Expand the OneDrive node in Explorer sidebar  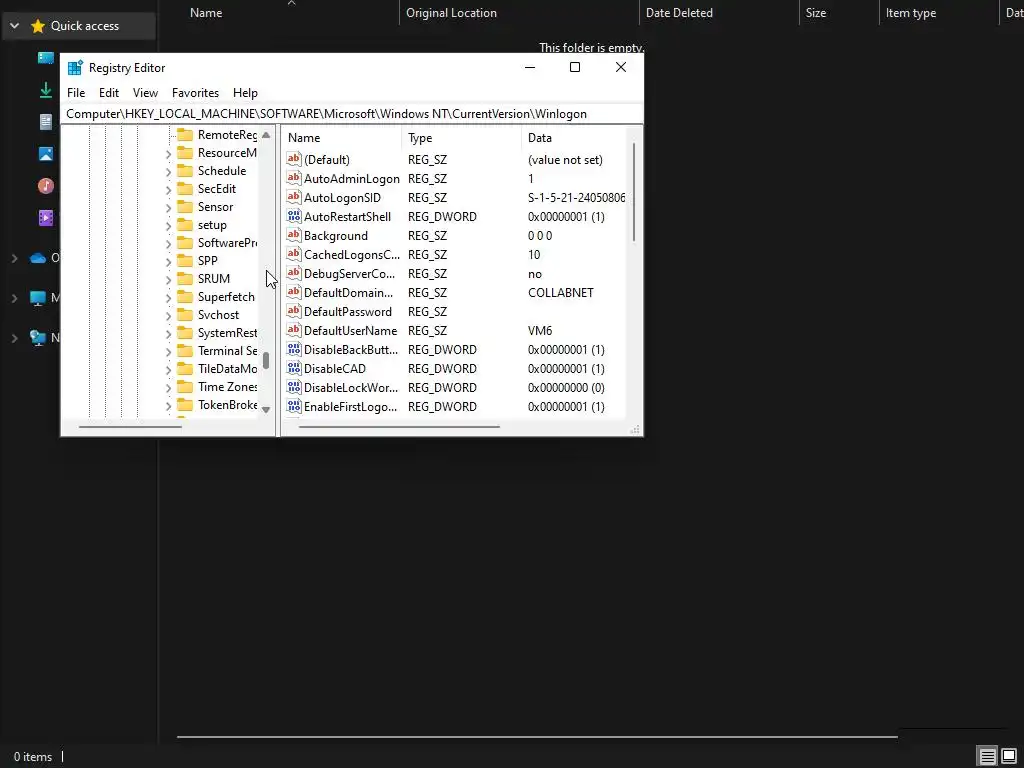click(14, 259)
